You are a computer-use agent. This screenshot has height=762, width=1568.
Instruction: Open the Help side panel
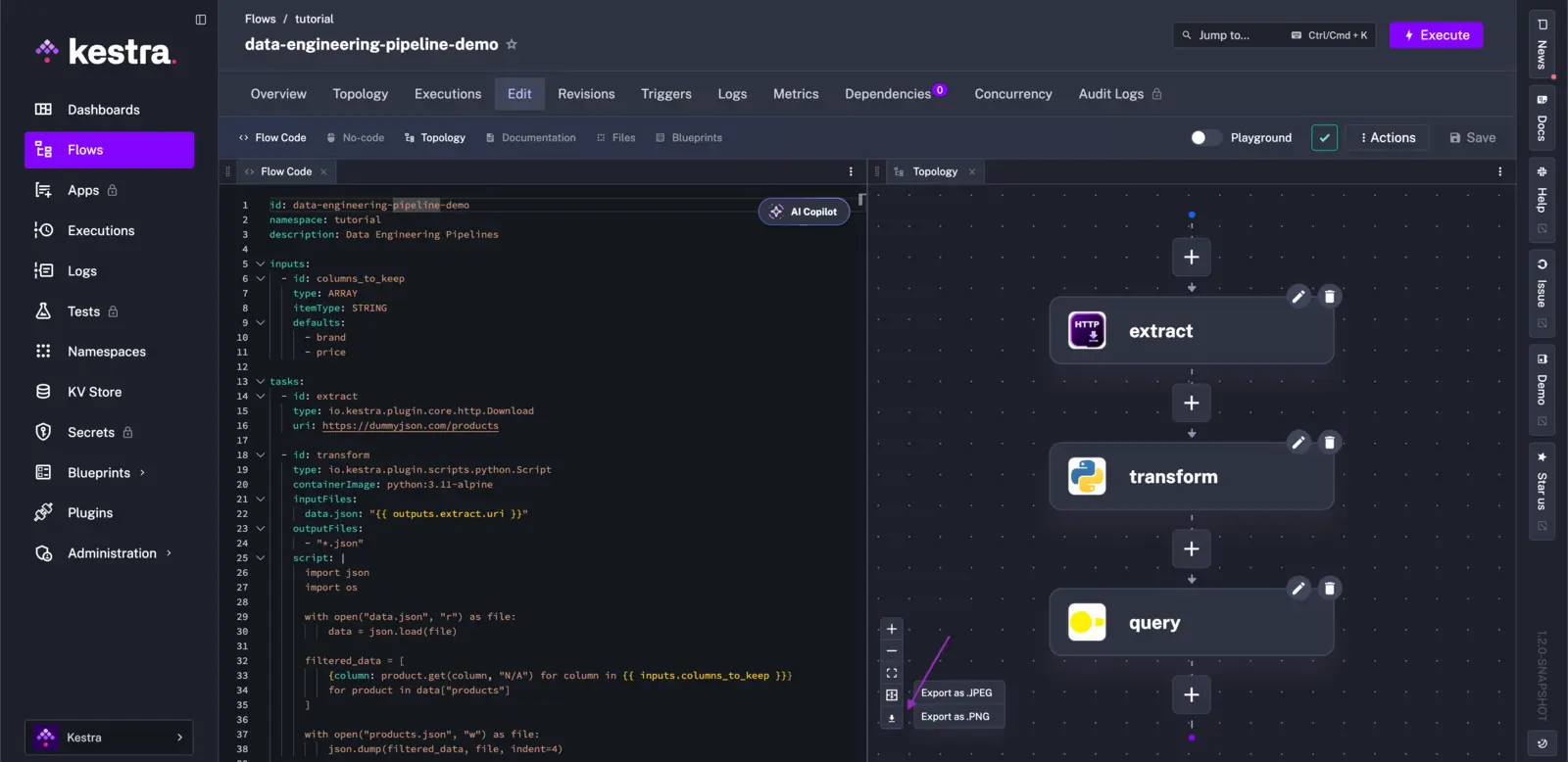coord(1542,201)
